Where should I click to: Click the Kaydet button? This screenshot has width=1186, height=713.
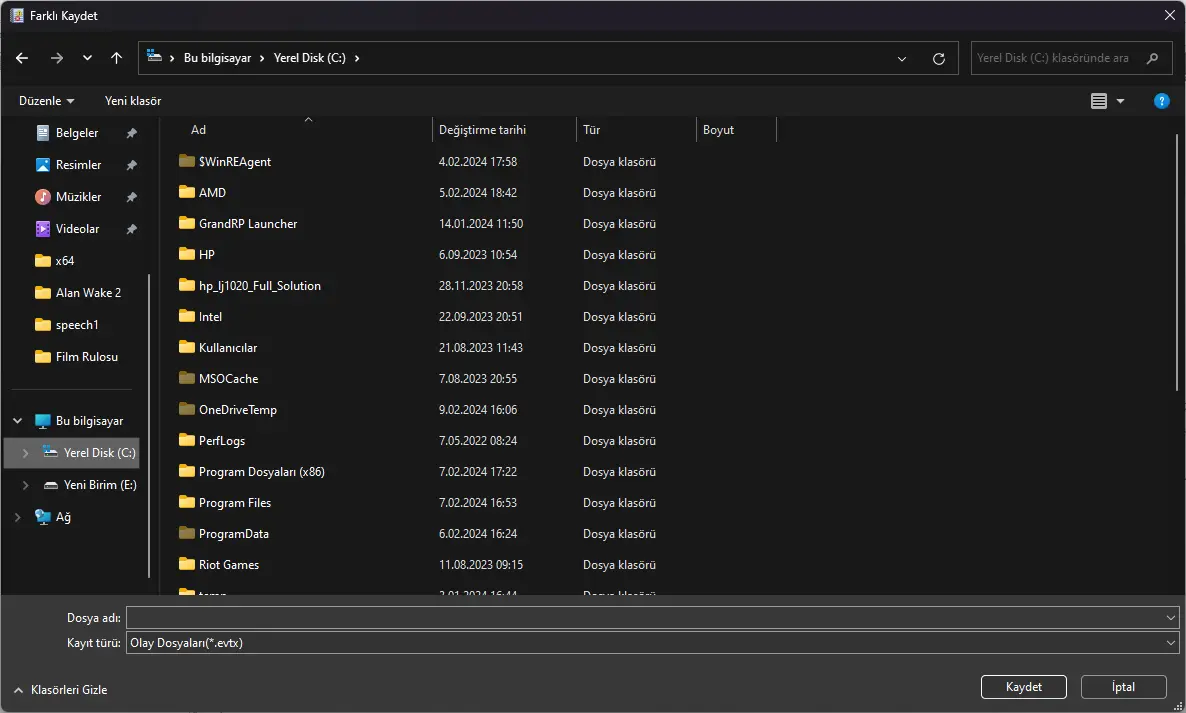pyautogui.click(x=1023, y=687)
